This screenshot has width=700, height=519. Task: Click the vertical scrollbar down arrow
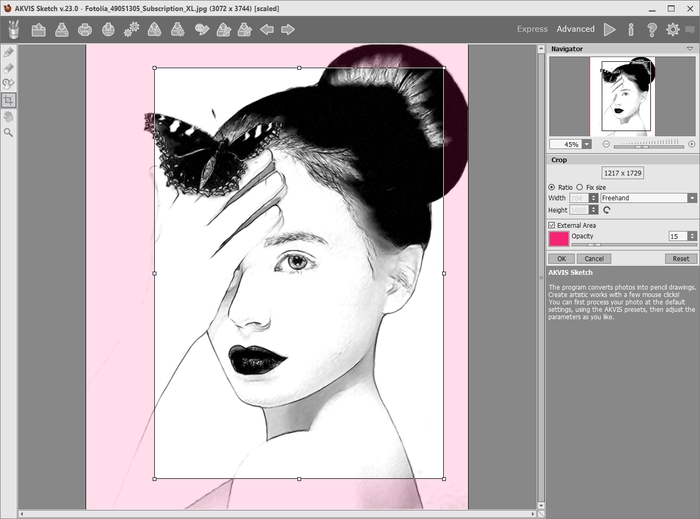(x=541, y=506)
